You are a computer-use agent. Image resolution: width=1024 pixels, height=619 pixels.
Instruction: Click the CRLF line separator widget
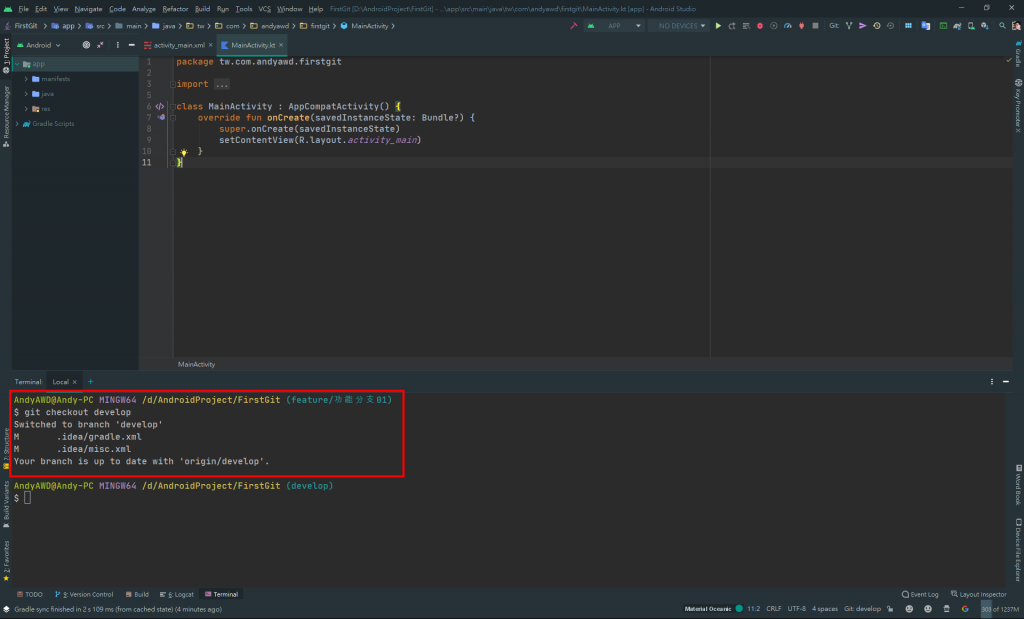[774, 609]
